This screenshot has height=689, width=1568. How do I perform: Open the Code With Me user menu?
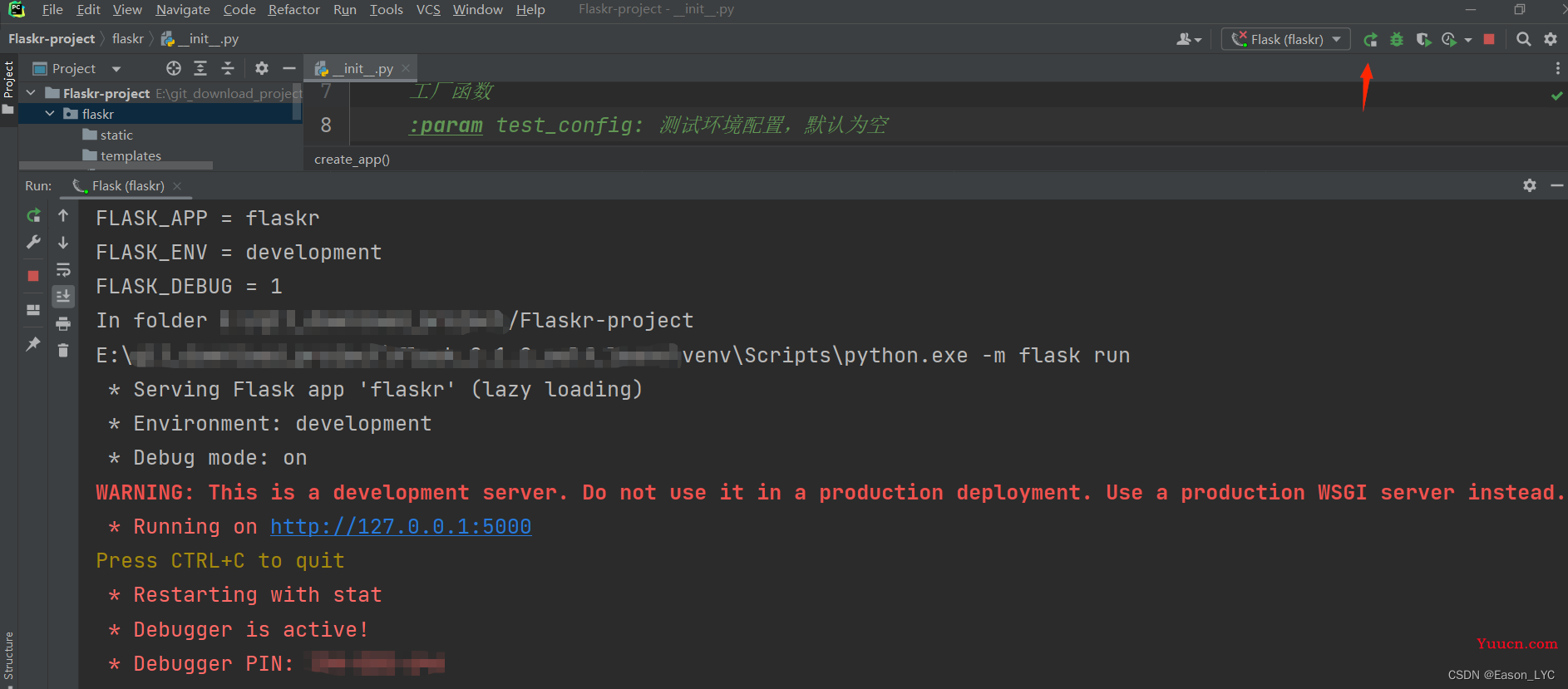point(1189,39)
